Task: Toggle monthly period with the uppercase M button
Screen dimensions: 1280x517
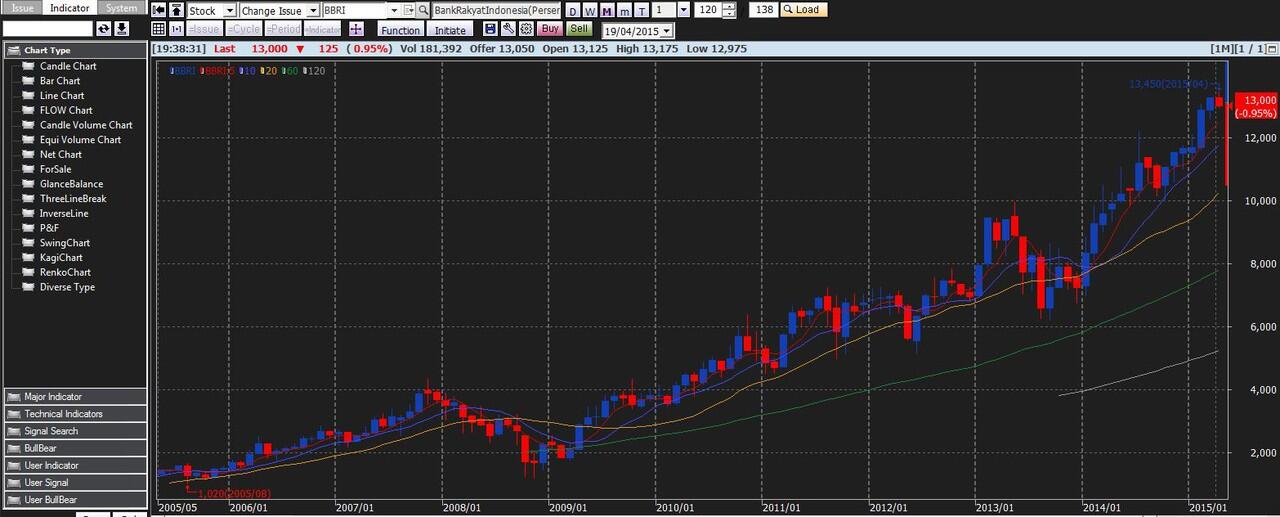Action: [x=607, y=10]
